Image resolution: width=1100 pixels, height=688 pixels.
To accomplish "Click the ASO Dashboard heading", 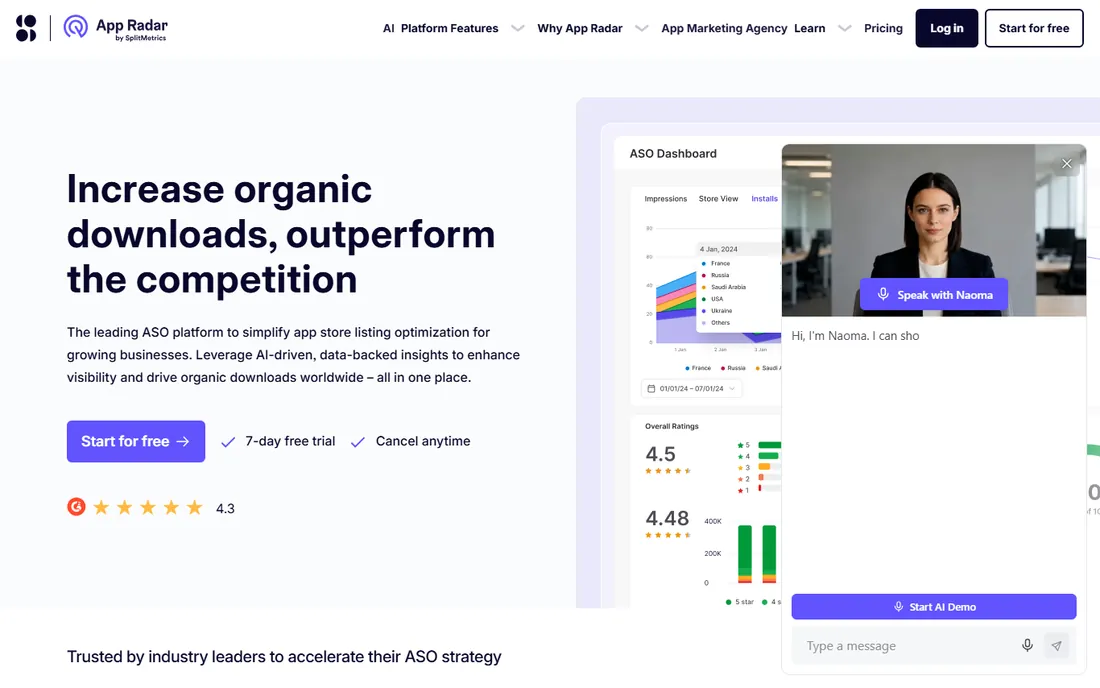I will (x=673, y=154).
